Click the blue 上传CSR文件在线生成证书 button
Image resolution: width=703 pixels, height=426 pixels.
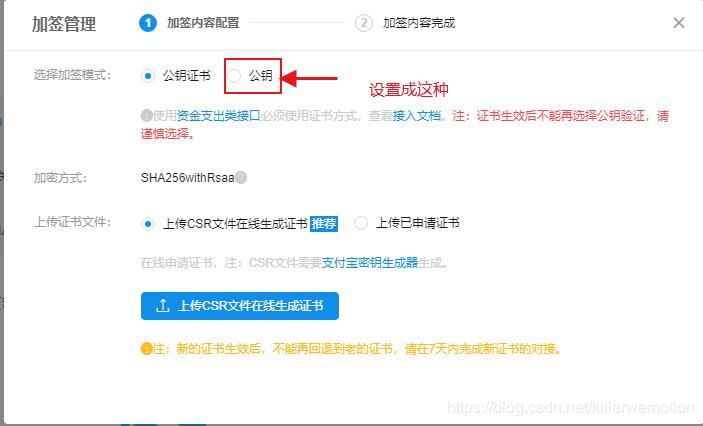point(240,306)
